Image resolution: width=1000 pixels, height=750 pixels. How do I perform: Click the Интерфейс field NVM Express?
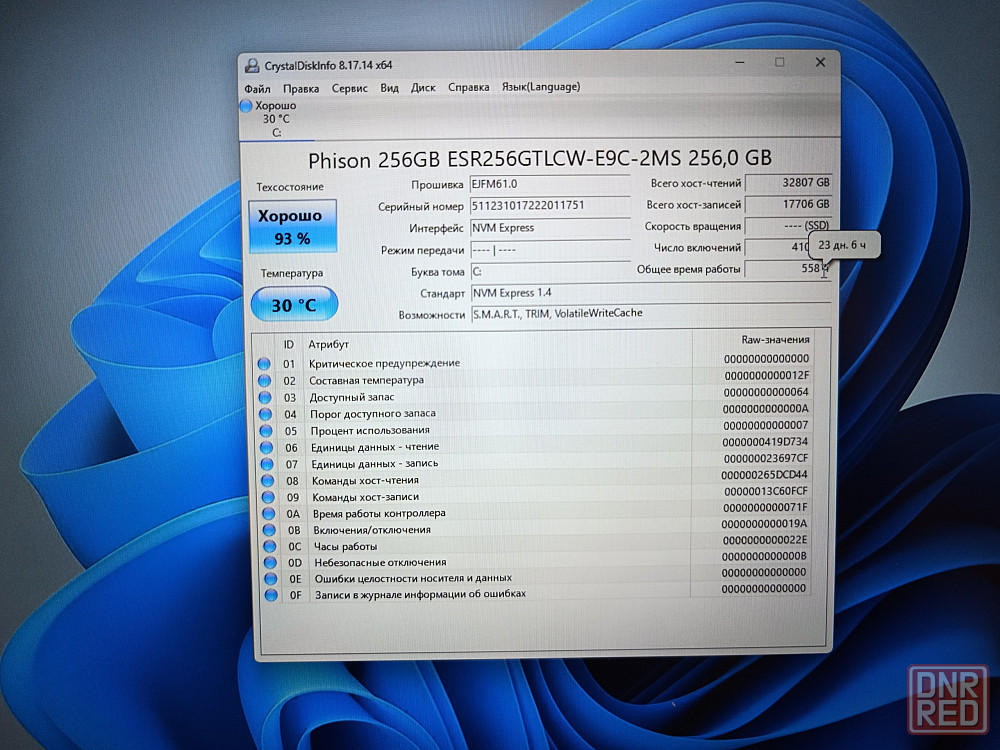tap(550, 228)
